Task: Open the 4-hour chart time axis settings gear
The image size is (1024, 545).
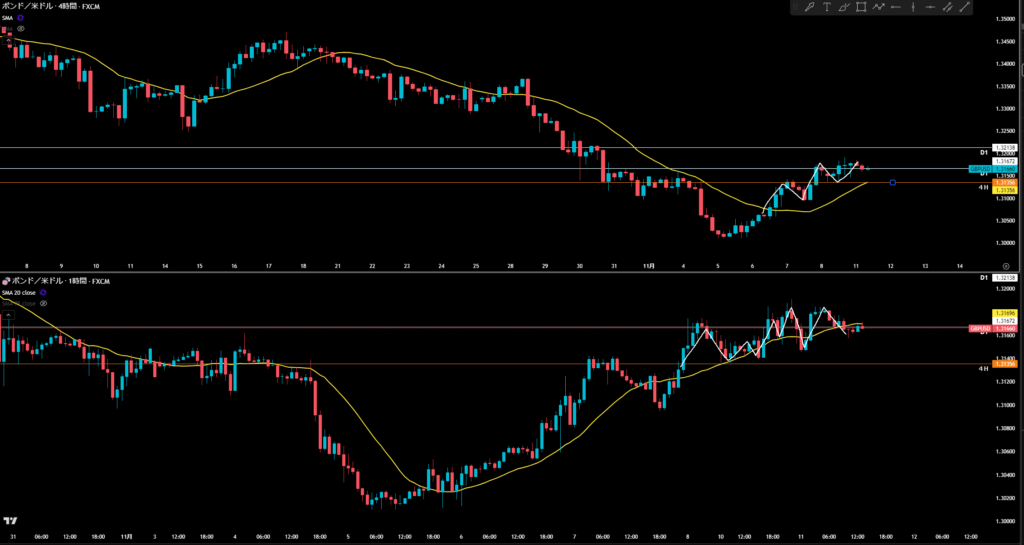Action: pyautogui.click(x=1005, y=266)
